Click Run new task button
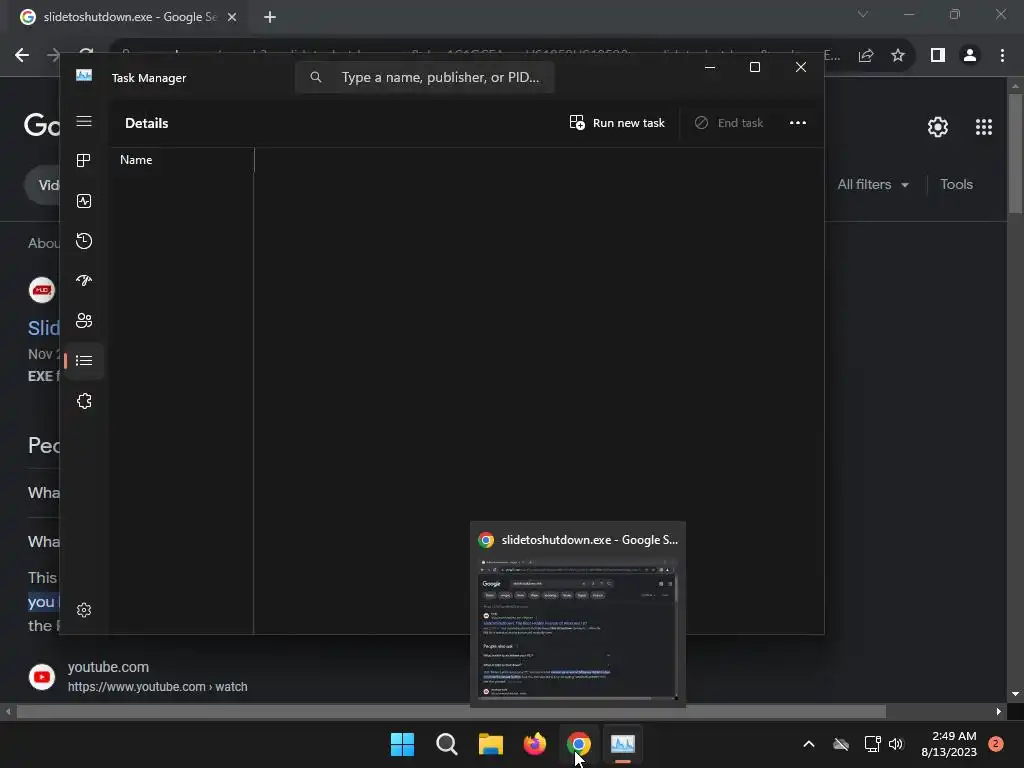The height and width of the screenshot is (768, 1024). [x=617, y=123]
